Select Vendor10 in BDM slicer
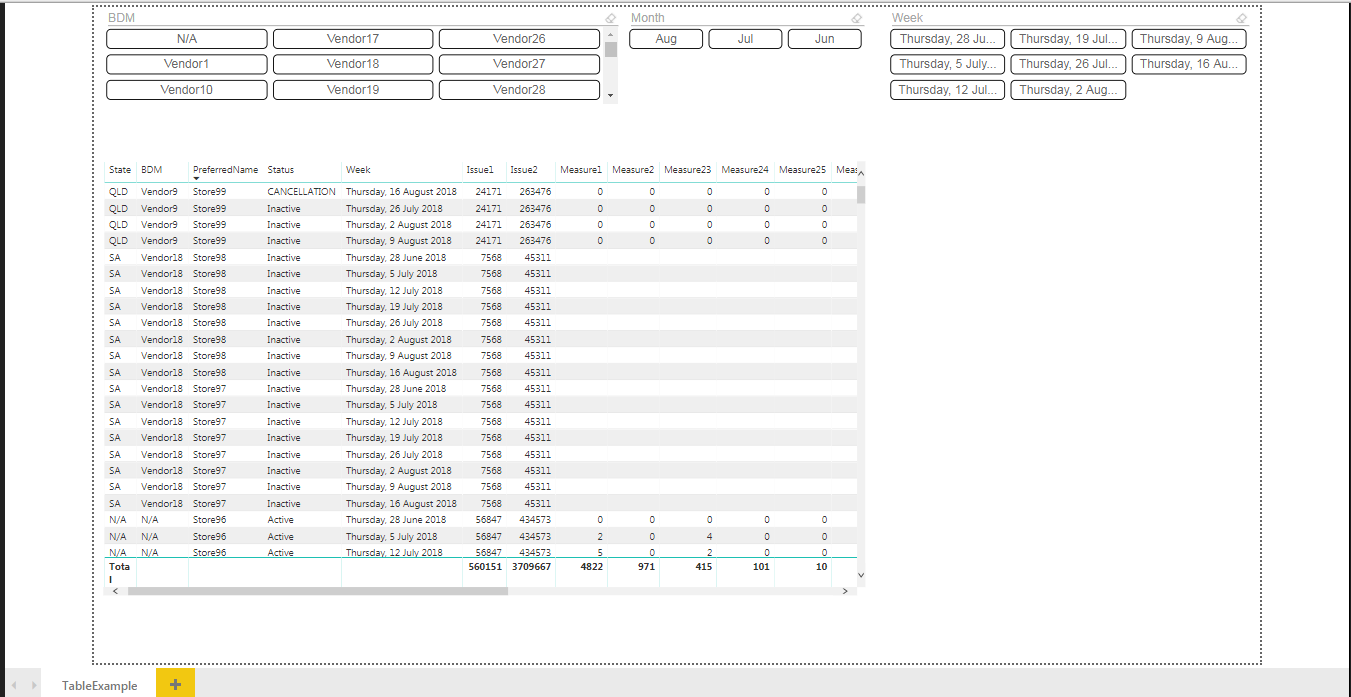The image size is (1351, 697). coord(187,90)
